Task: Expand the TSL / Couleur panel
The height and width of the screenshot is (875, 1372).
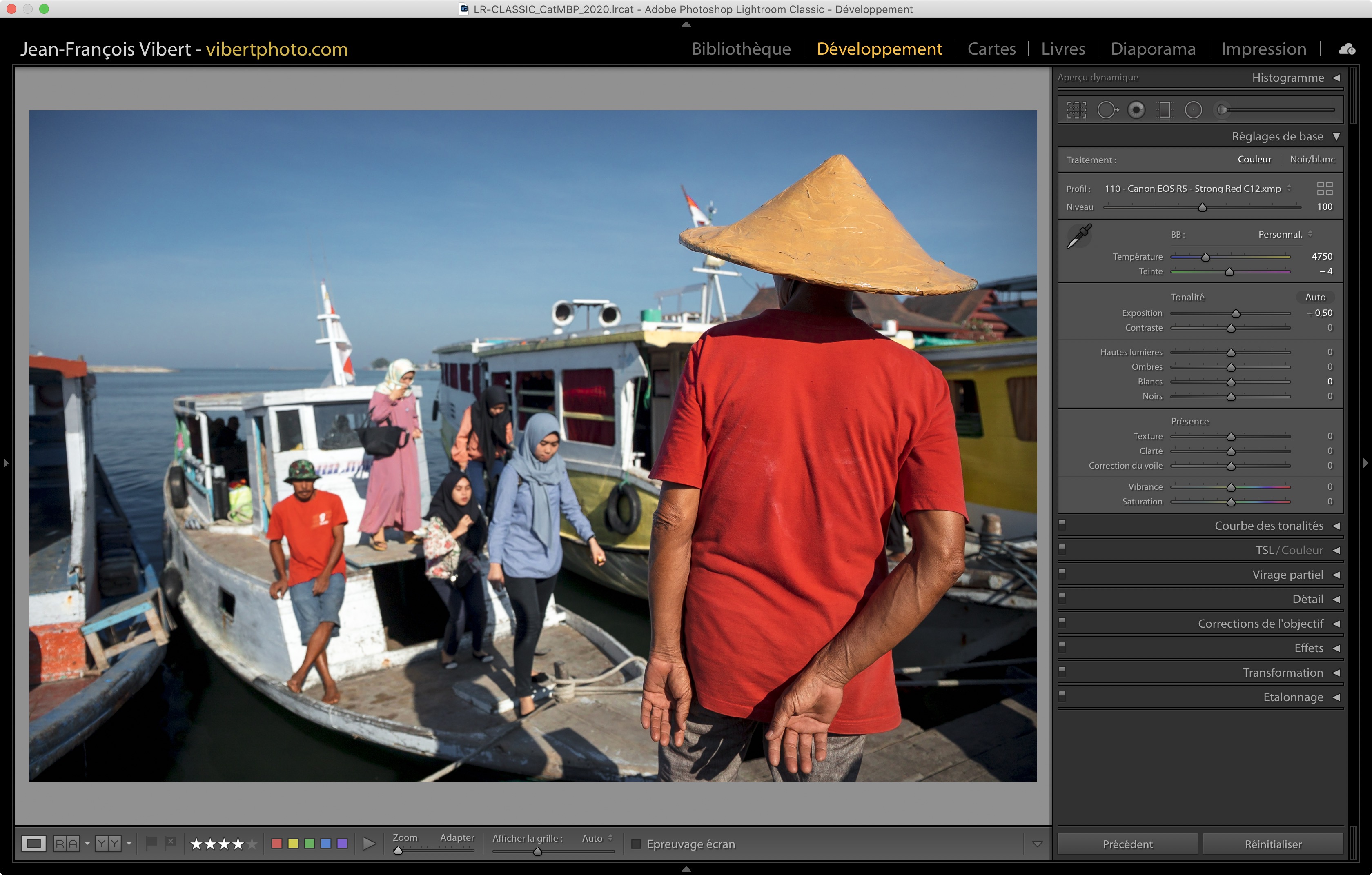Action: pos(1336,551)
